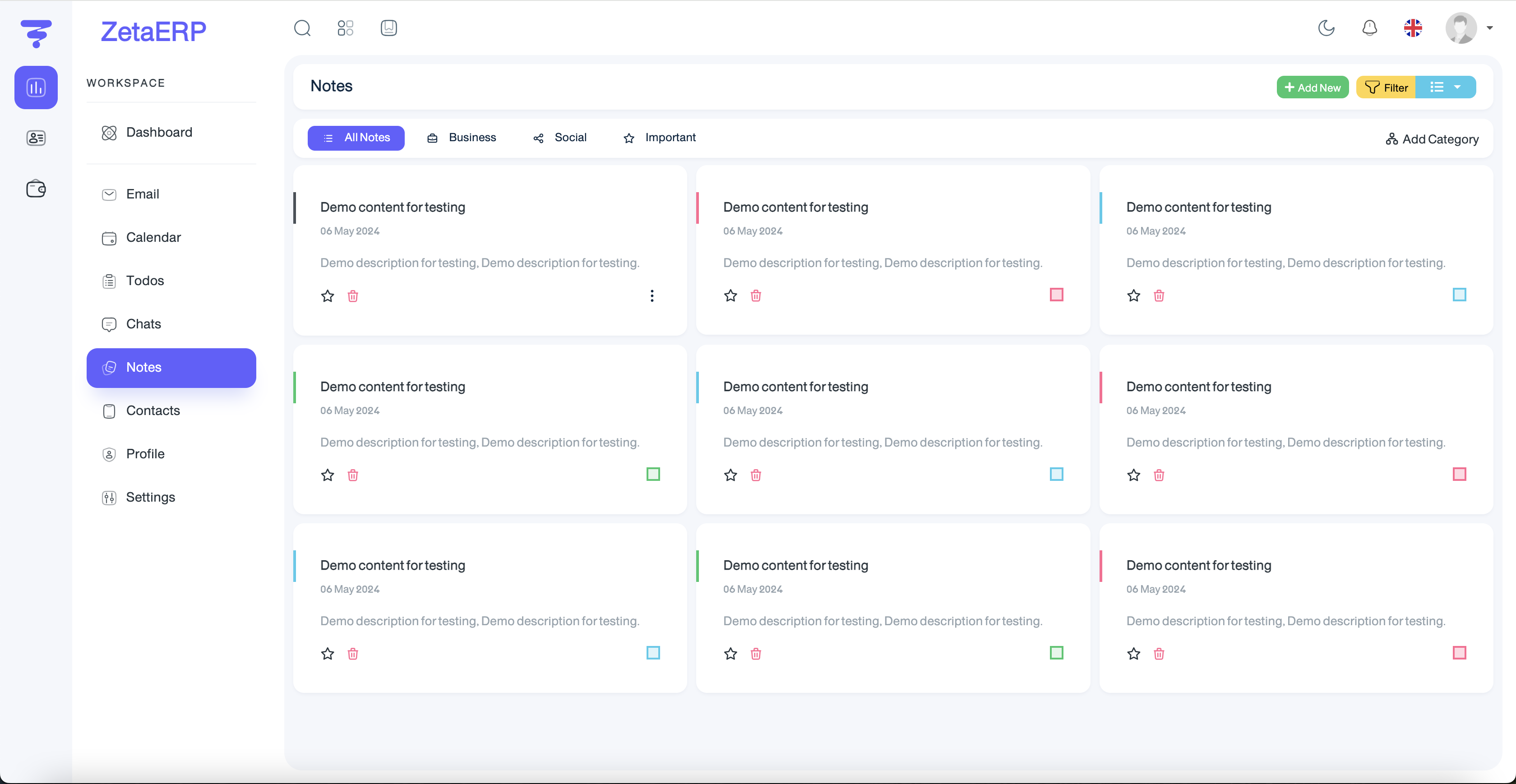Image resolution: width=1516 pixels, height=784 pixels.
Task: Open the apps grid icon
Action: [x=346, y=28]
